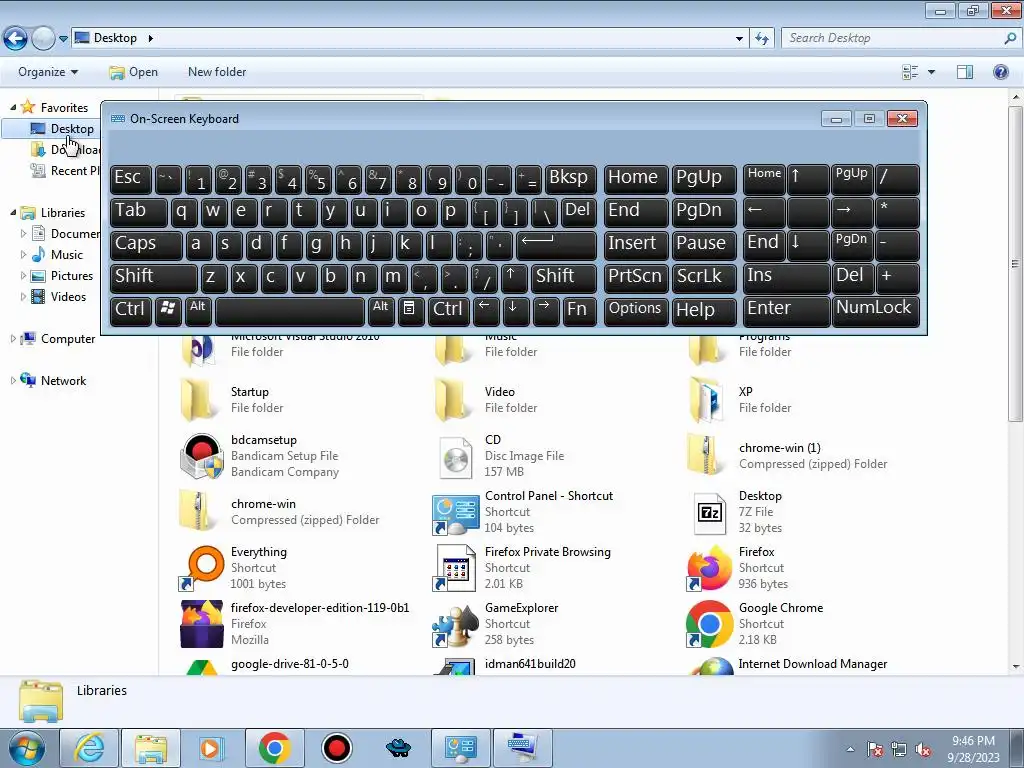
Task: Select the Startup folder icon
Action: (198, 400)
